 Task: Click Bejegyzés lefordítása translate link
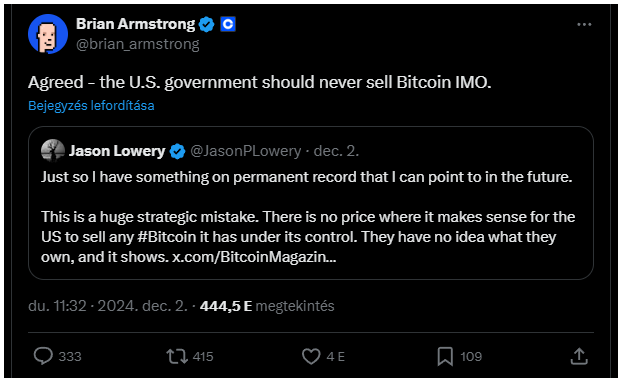click(91, 106)
